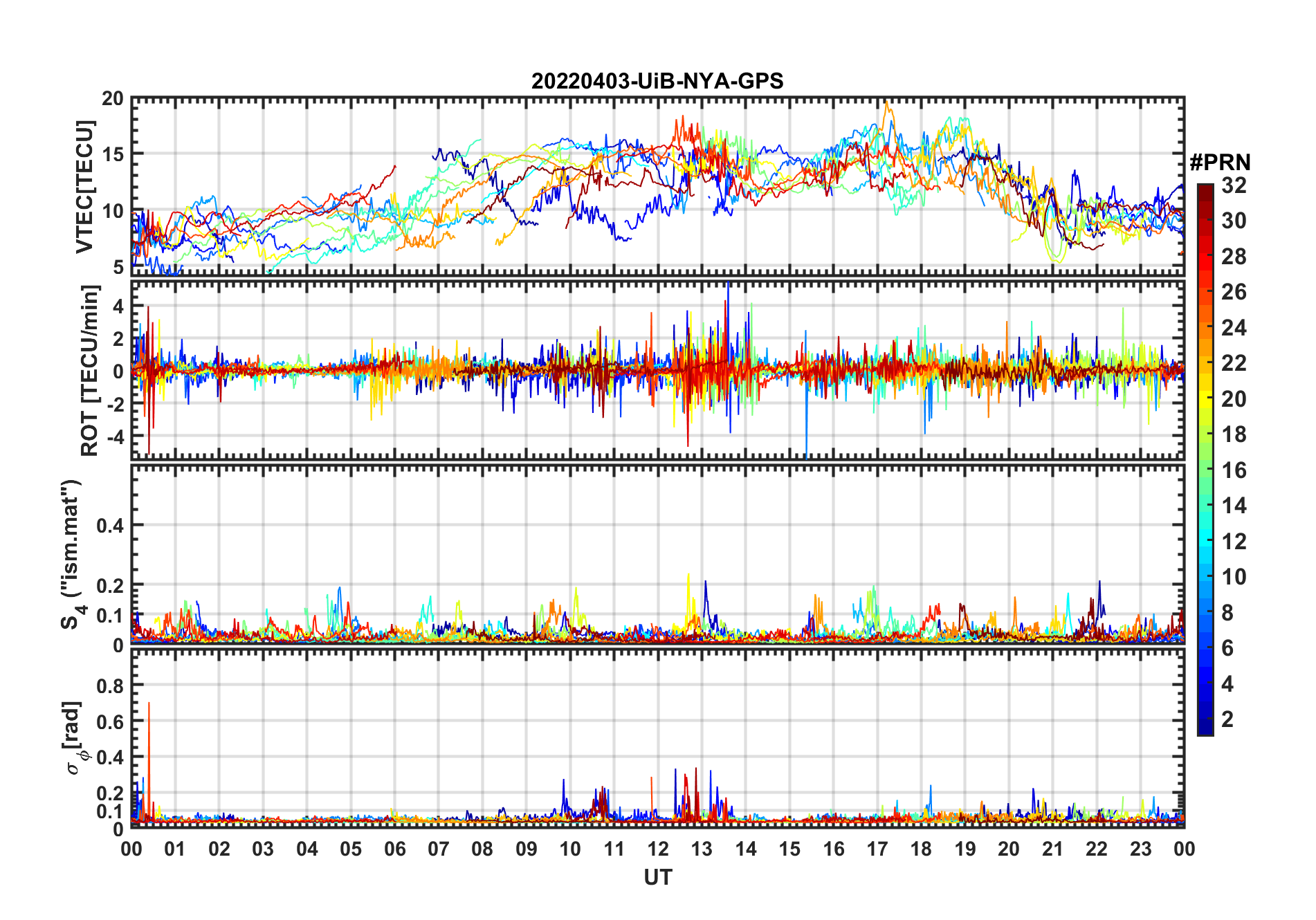Click S4 y-tick label 0.4
Viewport: 1316px width, 920px height.
(111, 526)
